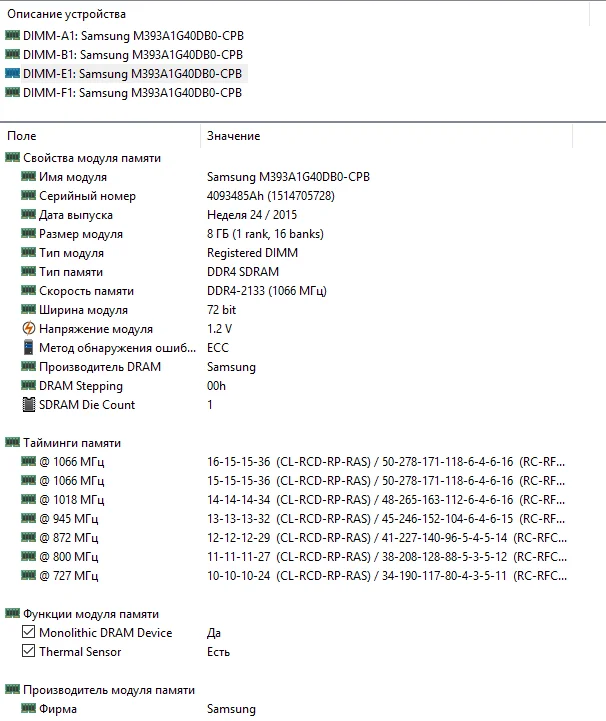Click the memory icon beside DIMM-F1
The height and width of the screenshot is (721, 606).
[x=12, y=92]
